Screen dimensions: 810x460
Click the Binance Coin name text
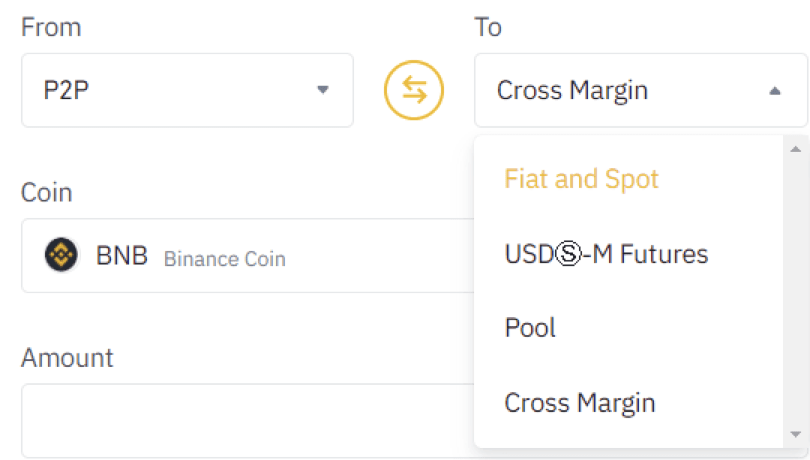coord(225,258)
